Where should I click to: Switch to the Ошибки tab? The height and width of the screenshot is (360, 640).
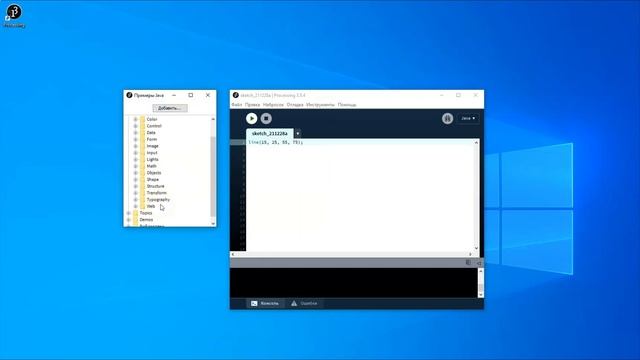point(304,303)
